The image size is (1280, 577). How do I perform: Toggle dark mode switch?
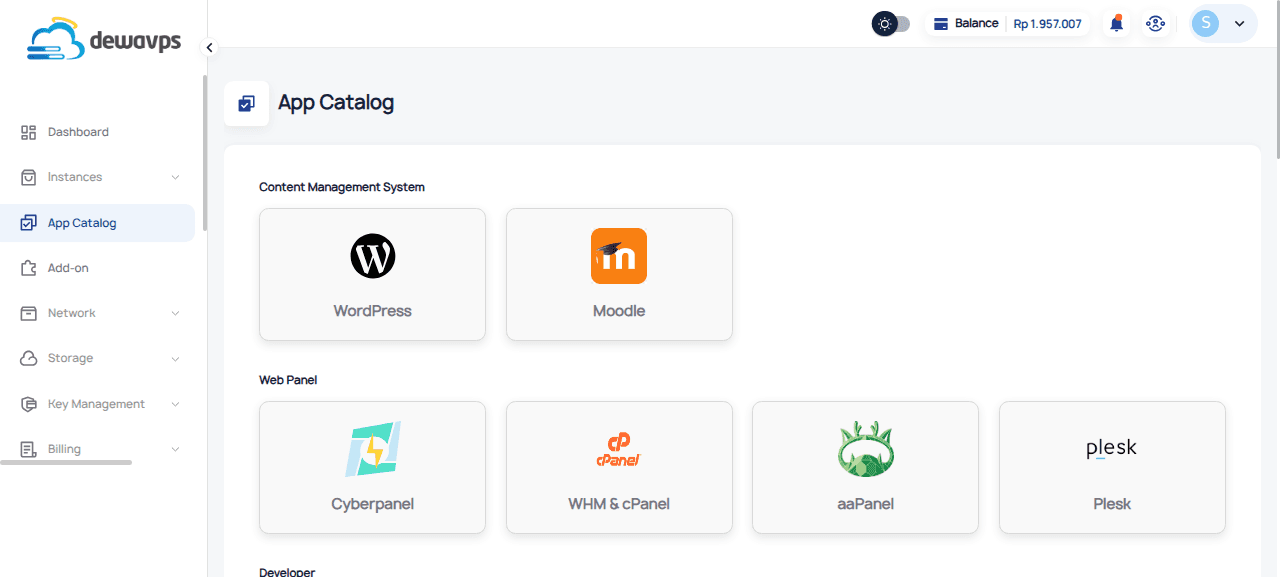(x=889, y=22)
